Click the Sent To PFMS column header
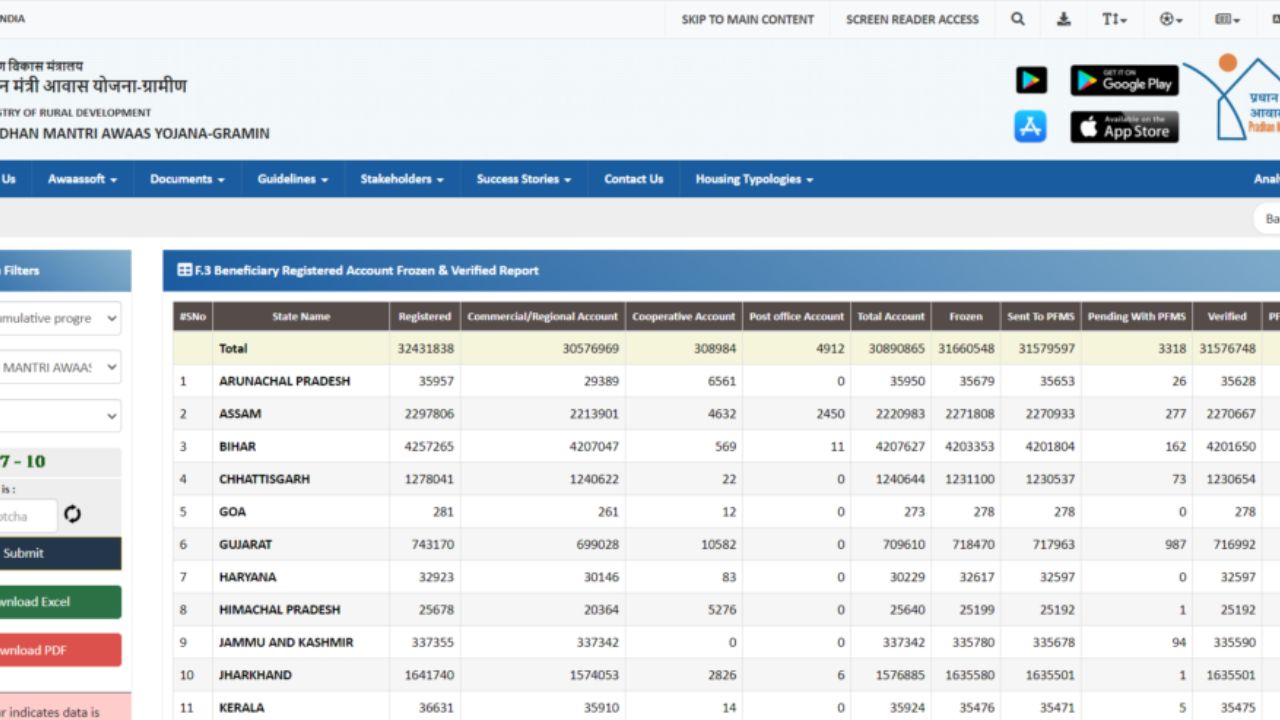Screen dimensions: 1280x720 (1041, 316)
